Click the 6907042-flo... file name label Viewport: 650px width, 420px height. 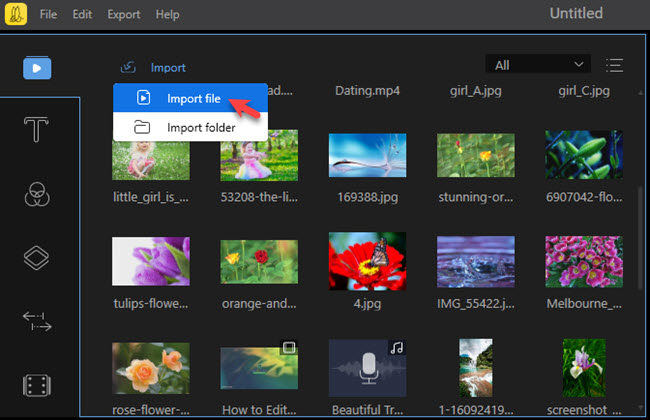(x=584, y=197)
